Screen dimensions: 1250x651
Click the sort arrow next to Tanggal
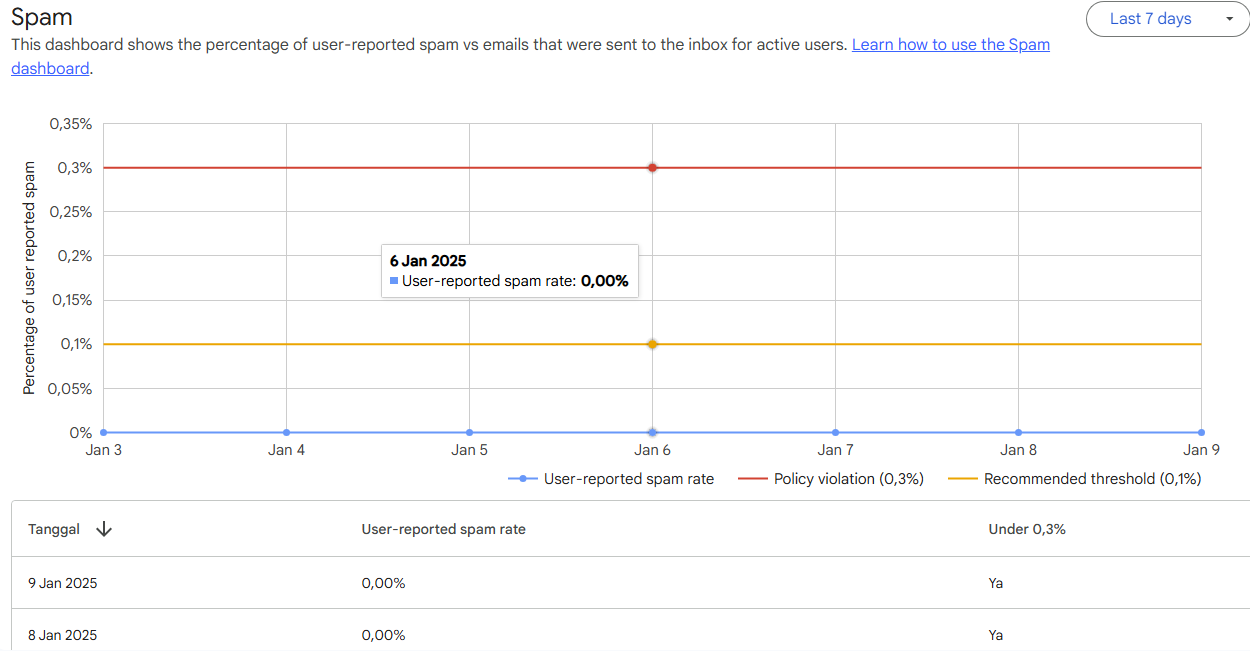click(x=103, y=529)
